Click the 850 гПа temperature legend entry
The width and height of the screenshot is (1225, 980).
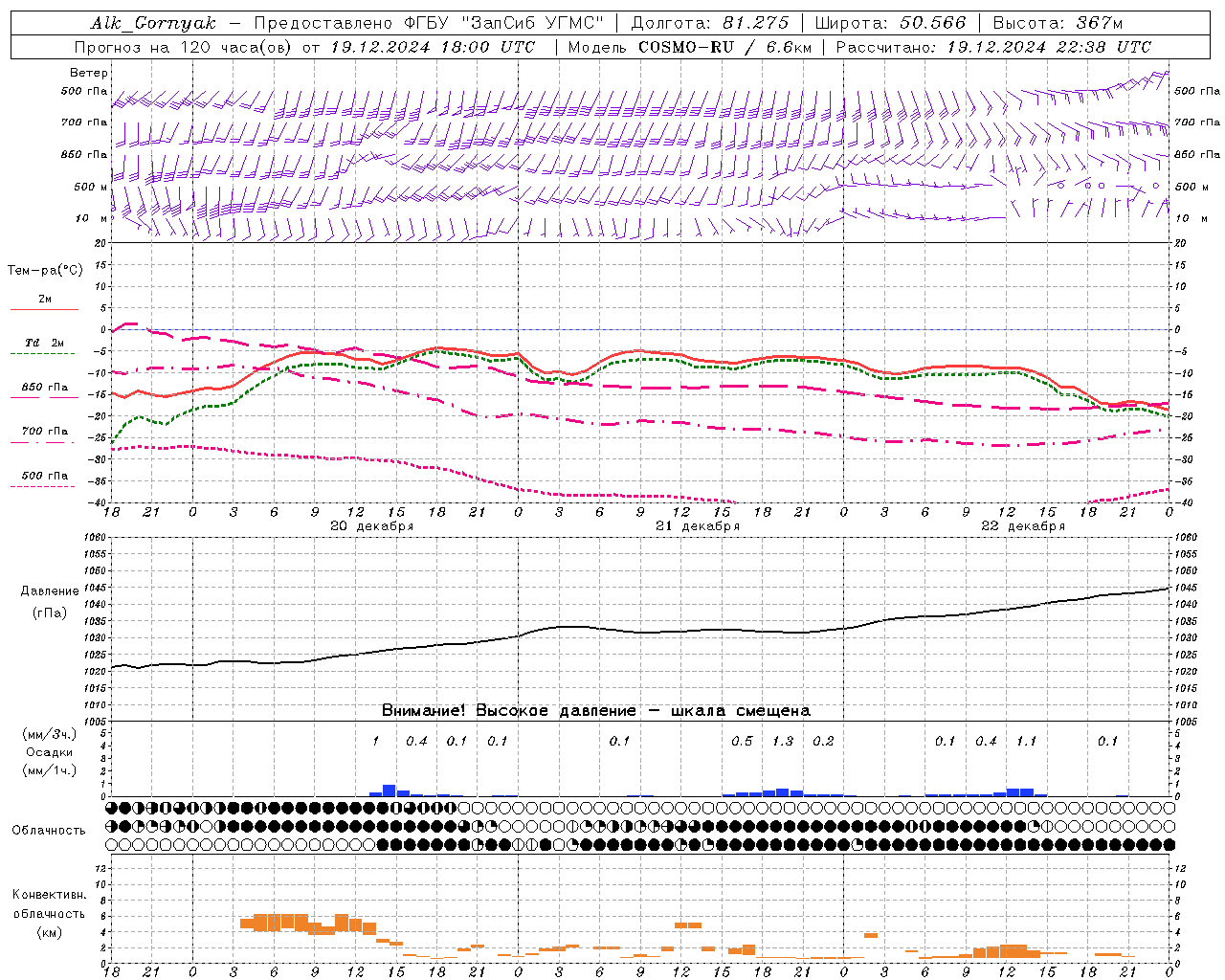(x=45, y=388)
